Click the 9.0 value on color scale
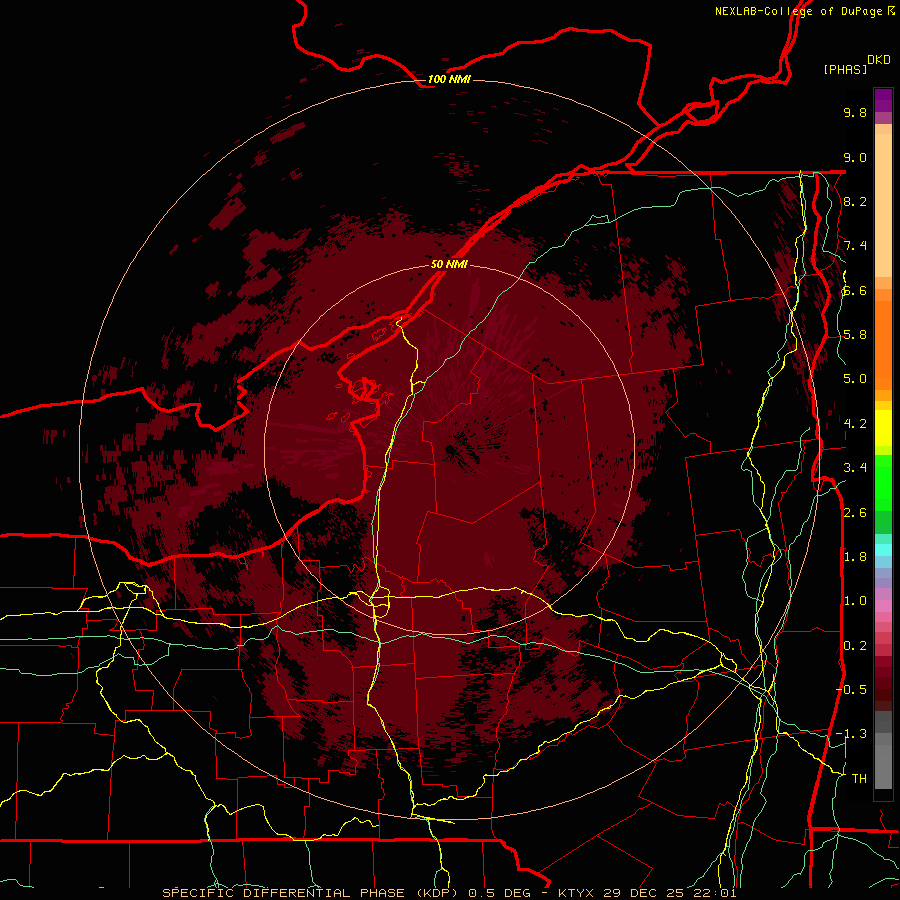This screenshot has width=900, height=900. coord(855,157)
